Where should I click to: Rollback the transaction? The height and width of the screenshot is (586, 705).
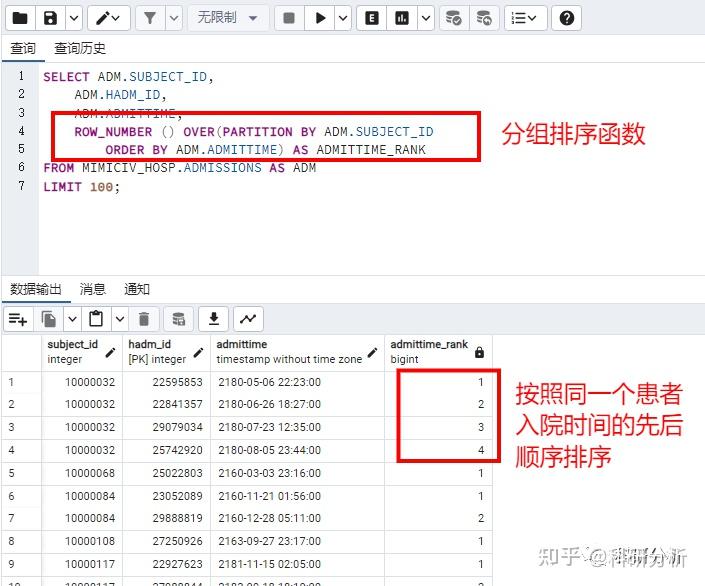pyautogui.click(x=484, y=18)
